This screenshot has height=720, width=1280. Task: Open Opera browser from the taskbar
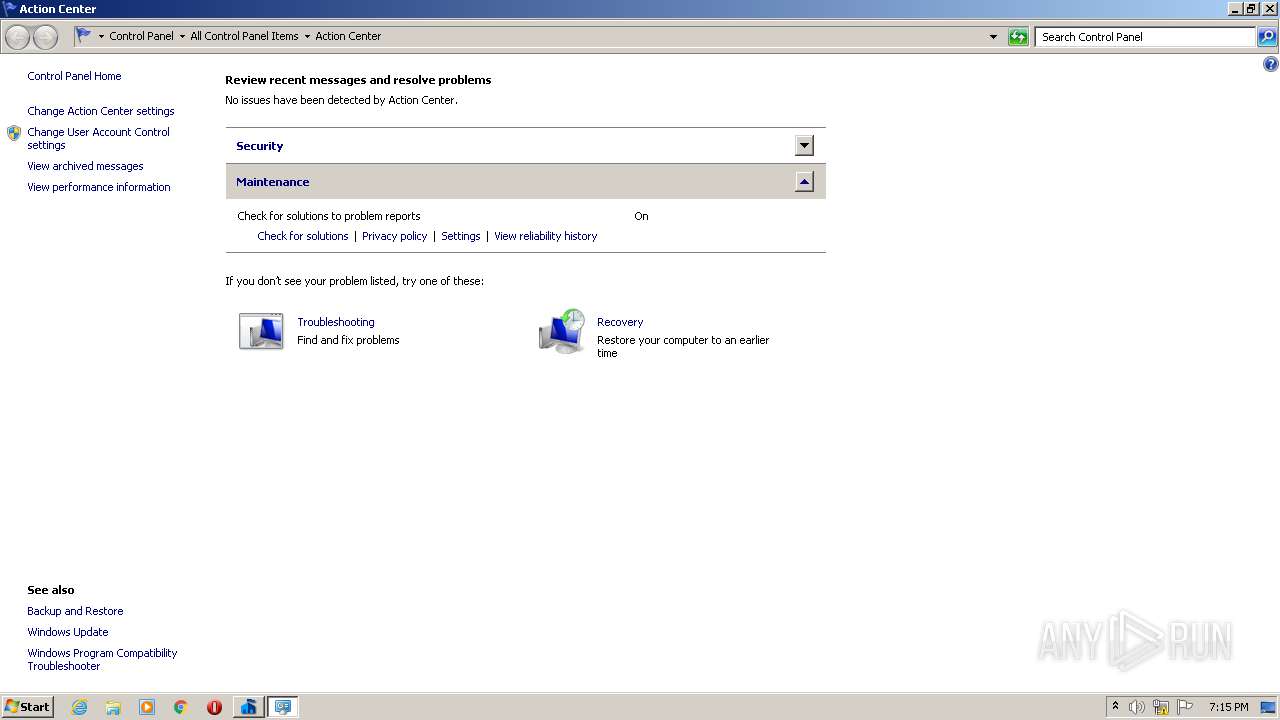[214, 707]
